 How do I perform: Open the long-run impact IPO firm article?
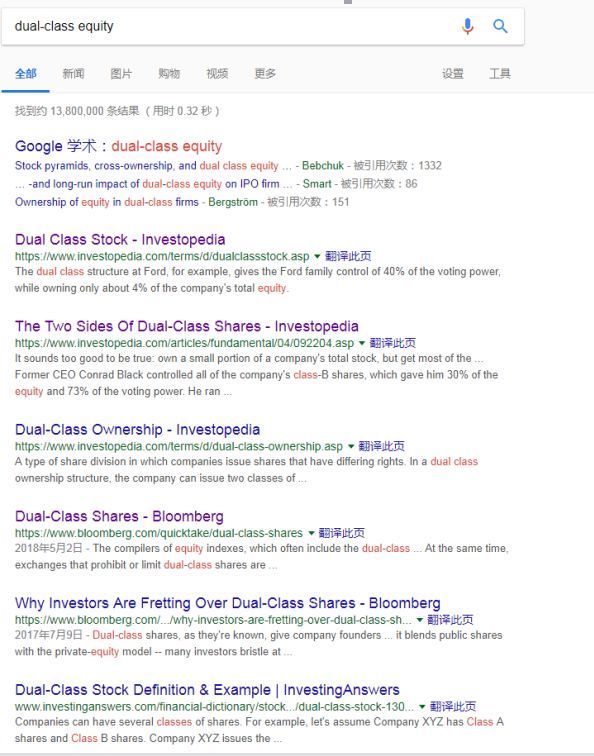(x=154, y=184)
